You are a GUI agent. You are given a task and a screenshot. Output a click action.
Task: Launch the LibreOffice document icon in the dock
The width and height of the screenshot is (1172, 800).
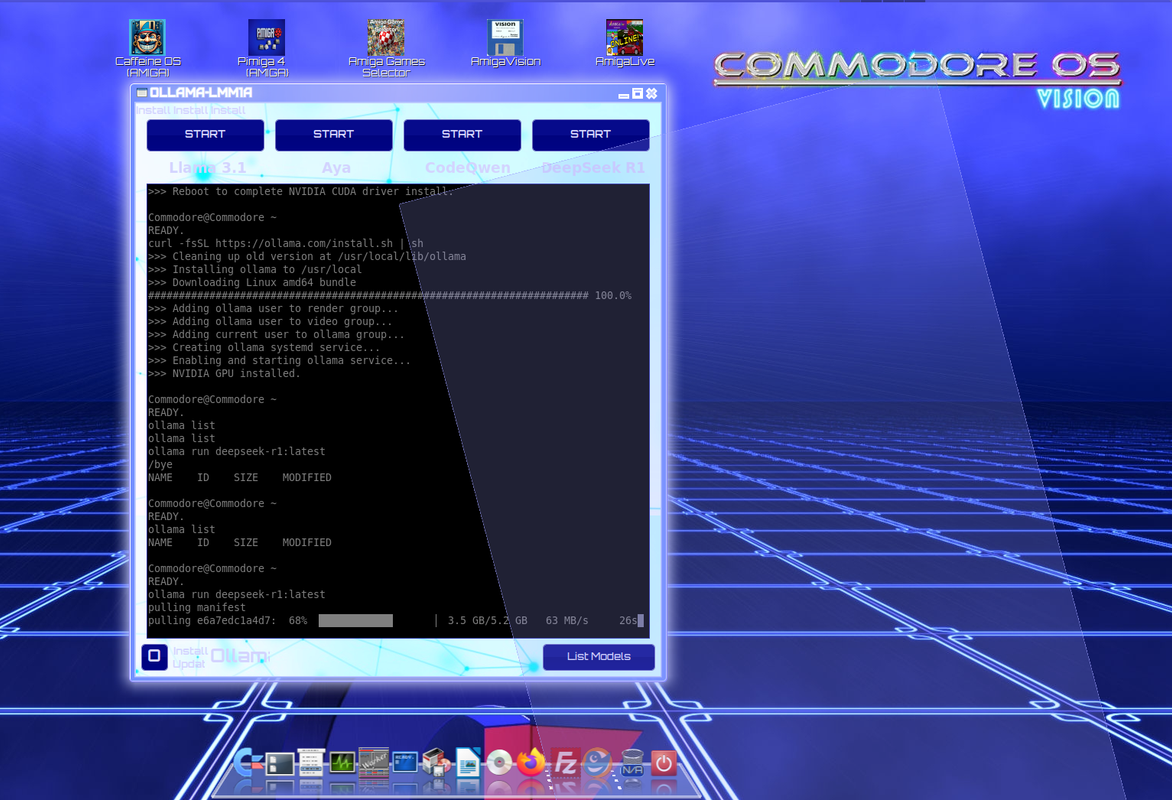point(468,763)
